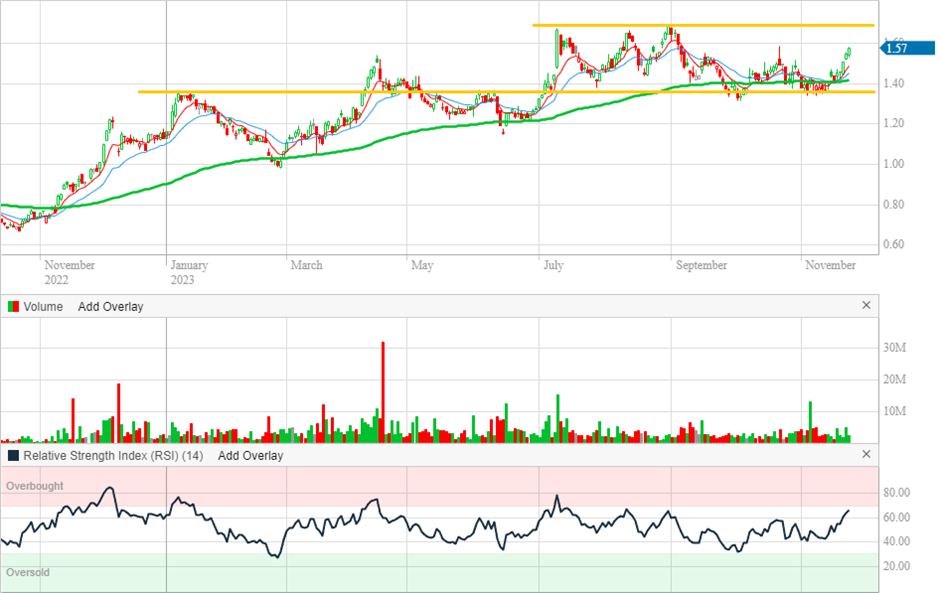Screen dimensions: 939x593
Task: Select the Relative Strength Index (RSI) (14) label
Action: click(x=113, y=456)
